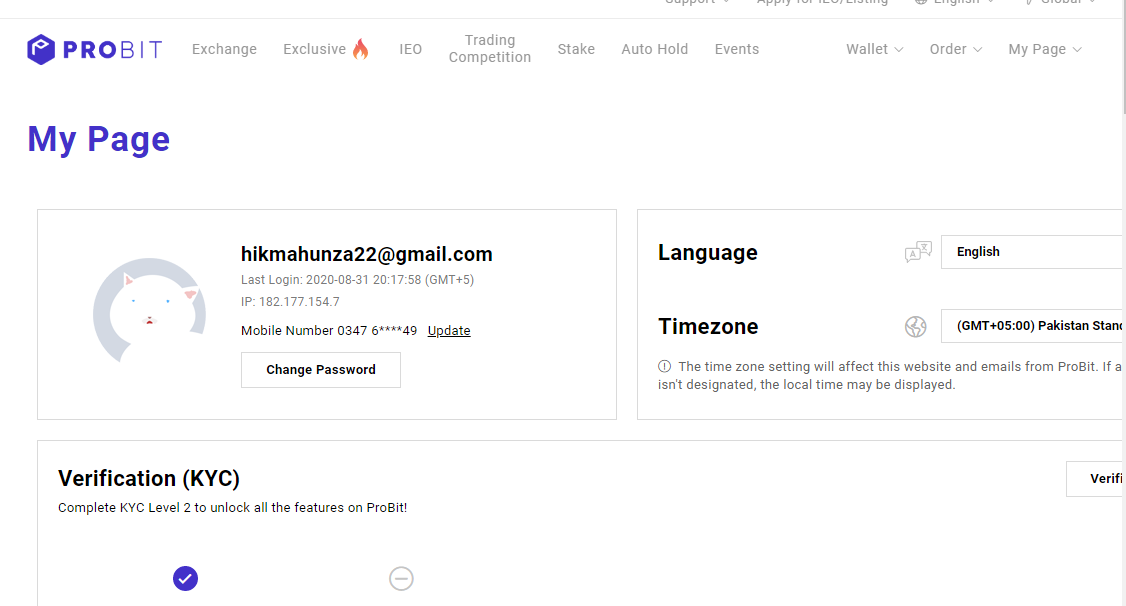The height and width of the screenshot is (606, 1126).
Task: Go to the Exchange page
Action: point(224,49)
